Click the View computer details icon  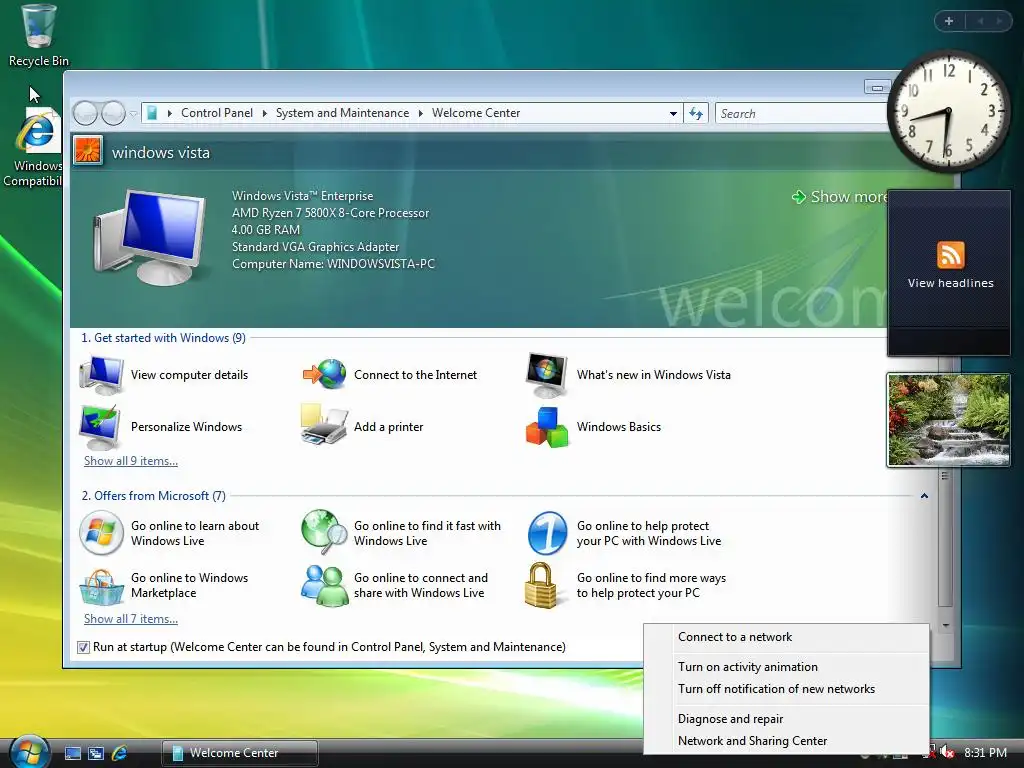[x=101, y=375]
